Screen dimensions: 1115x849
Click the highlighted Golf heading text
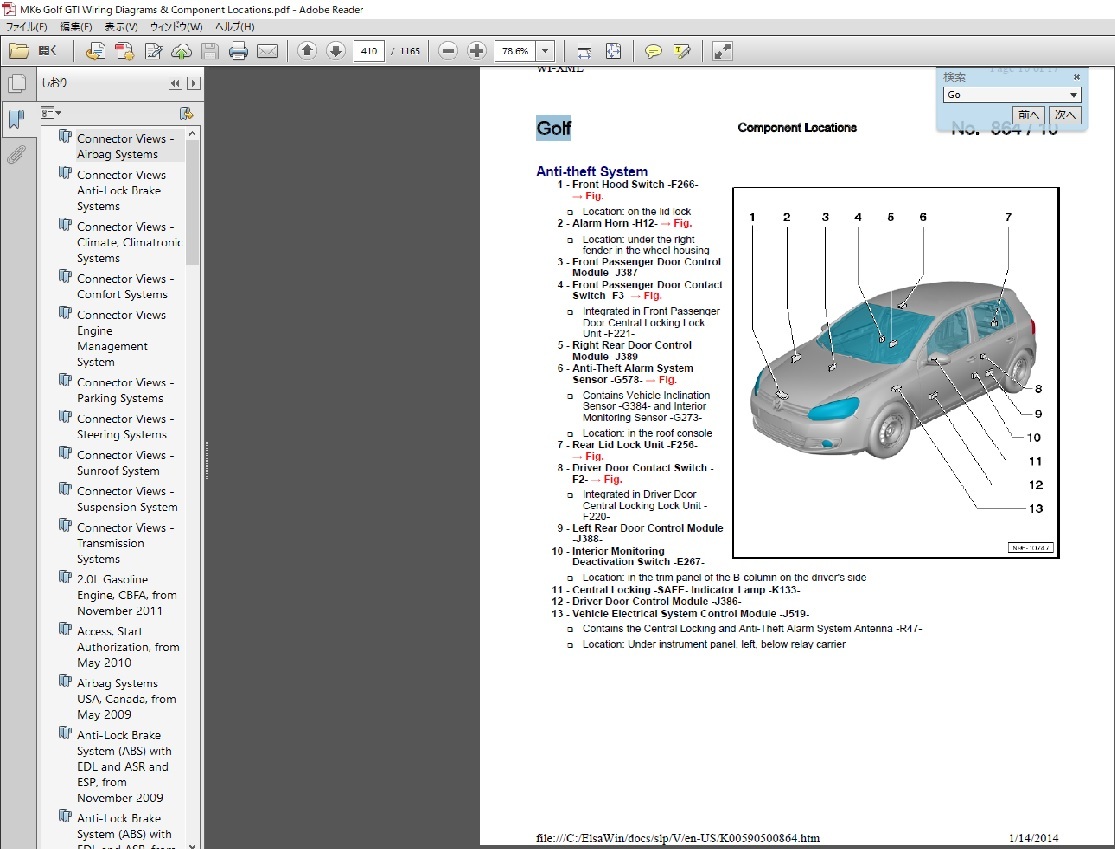(553, 128)
